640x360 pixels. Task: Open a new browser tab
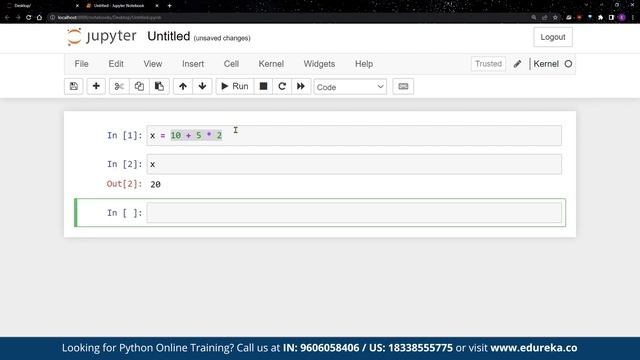[x=169, y=6]
